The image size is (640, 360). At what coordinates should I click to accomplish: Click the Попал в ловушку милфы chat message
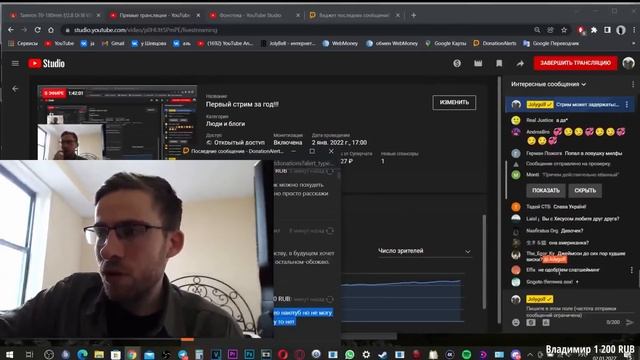point(593,153)
